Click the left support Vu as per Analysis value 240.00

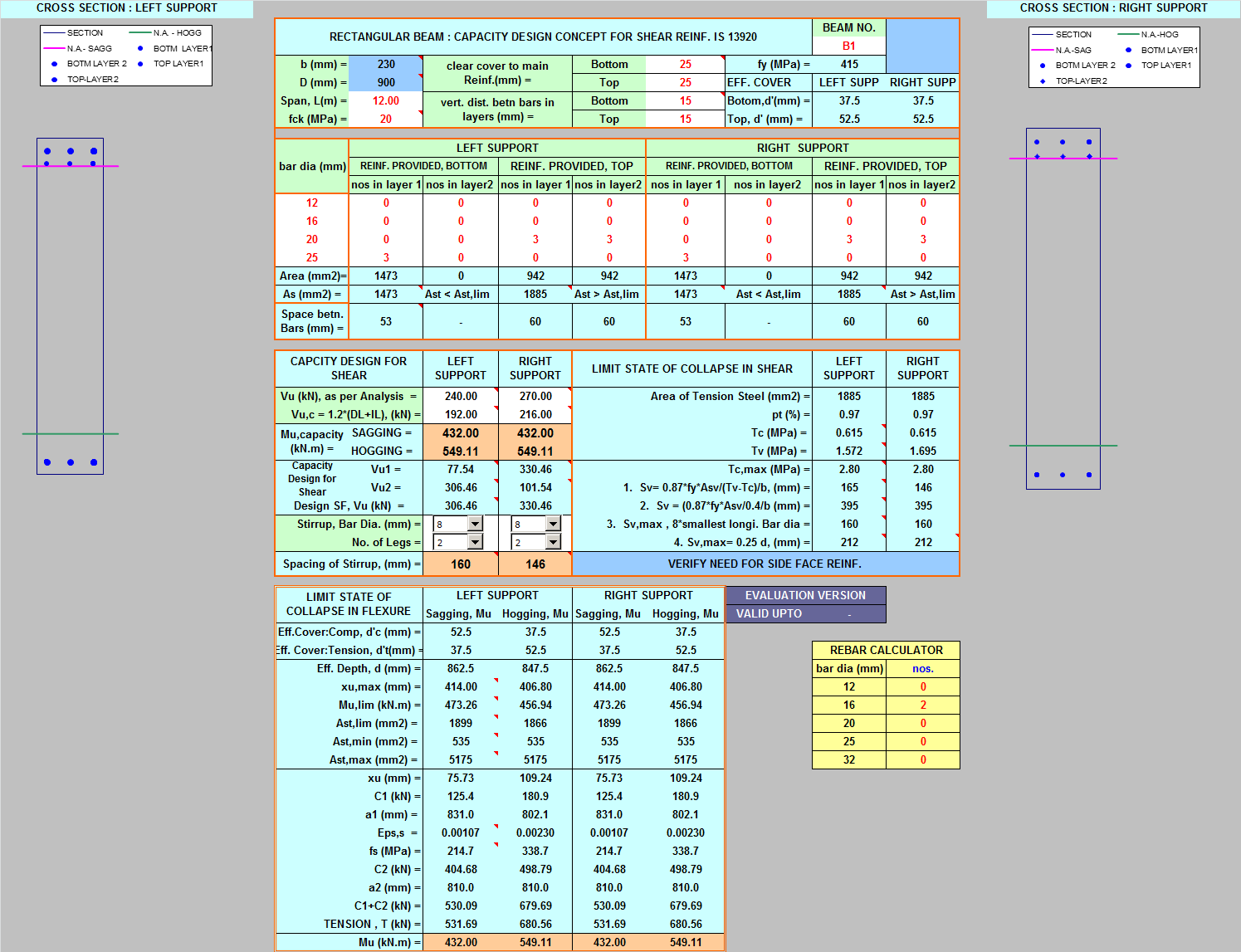(461, 396)
